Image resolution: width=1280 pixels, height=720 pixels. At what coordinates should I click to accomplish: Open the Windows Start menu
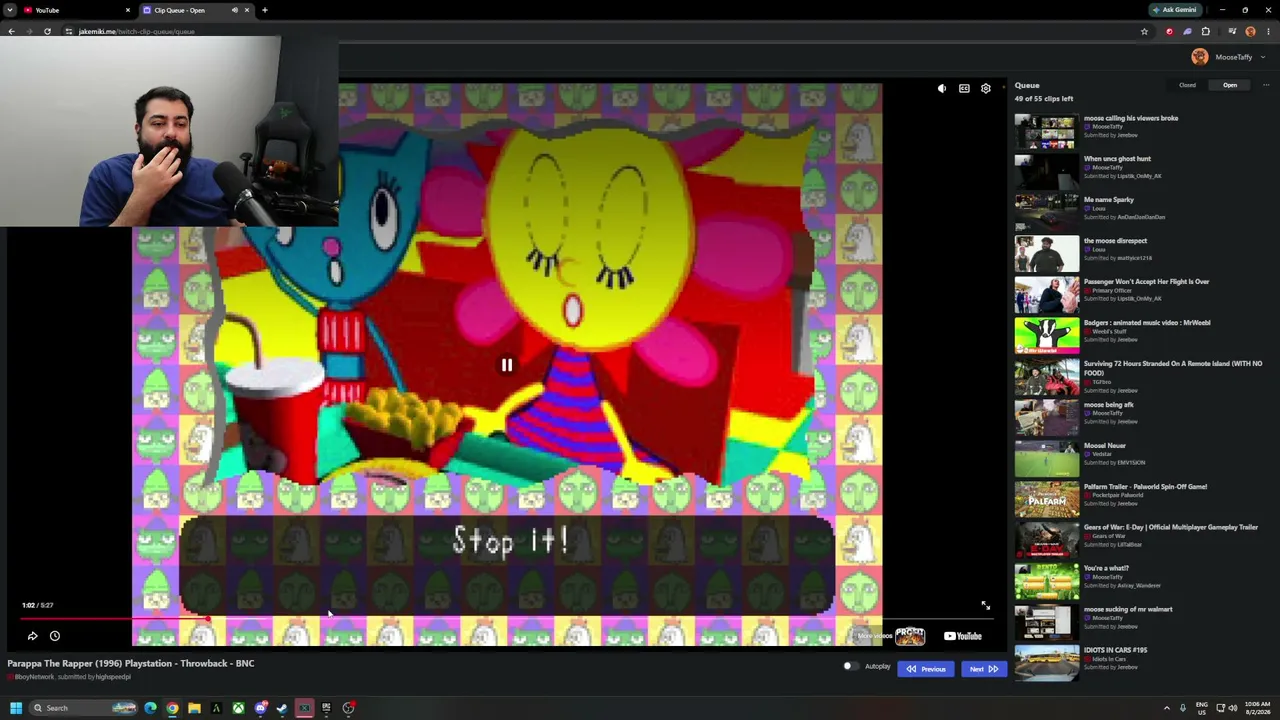tap(15, 708)
